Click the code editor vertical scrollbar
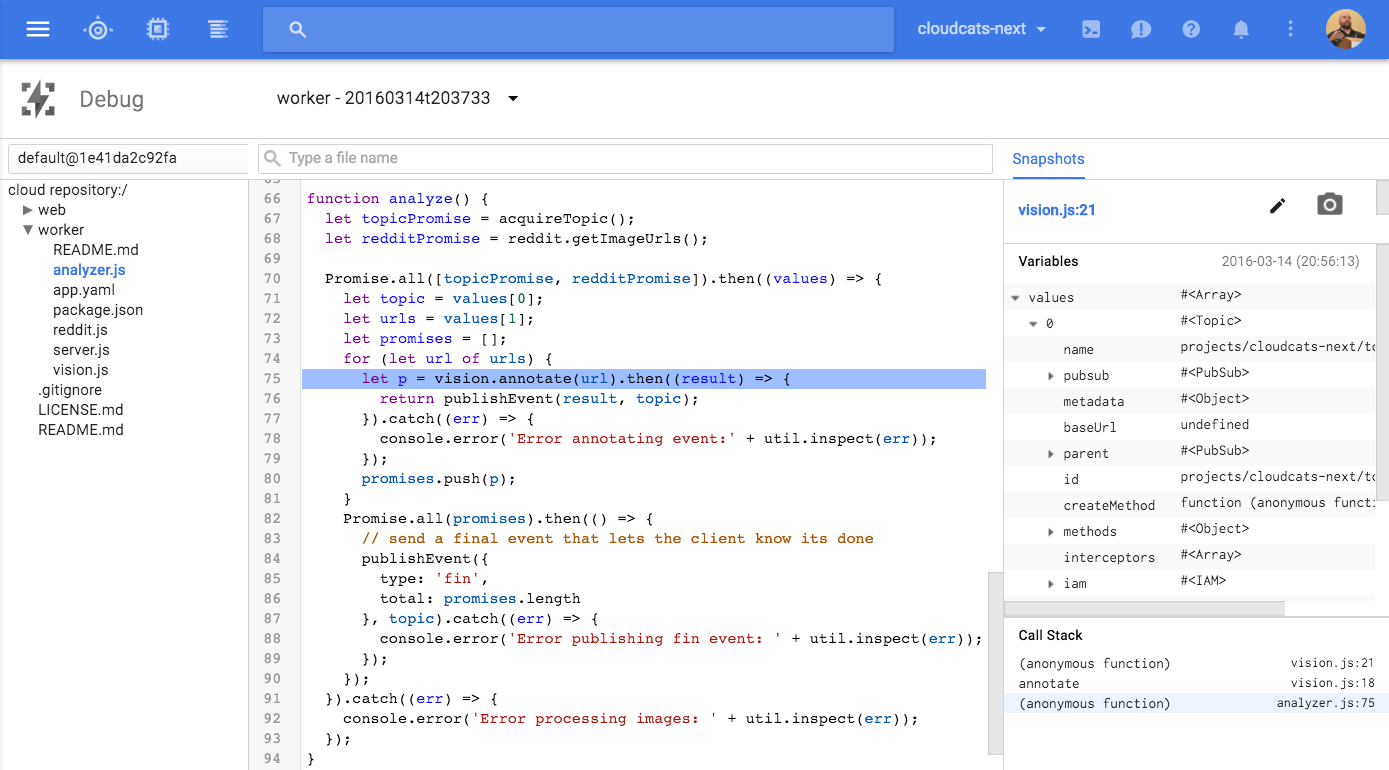1389x770 pixels. point(994,663)
